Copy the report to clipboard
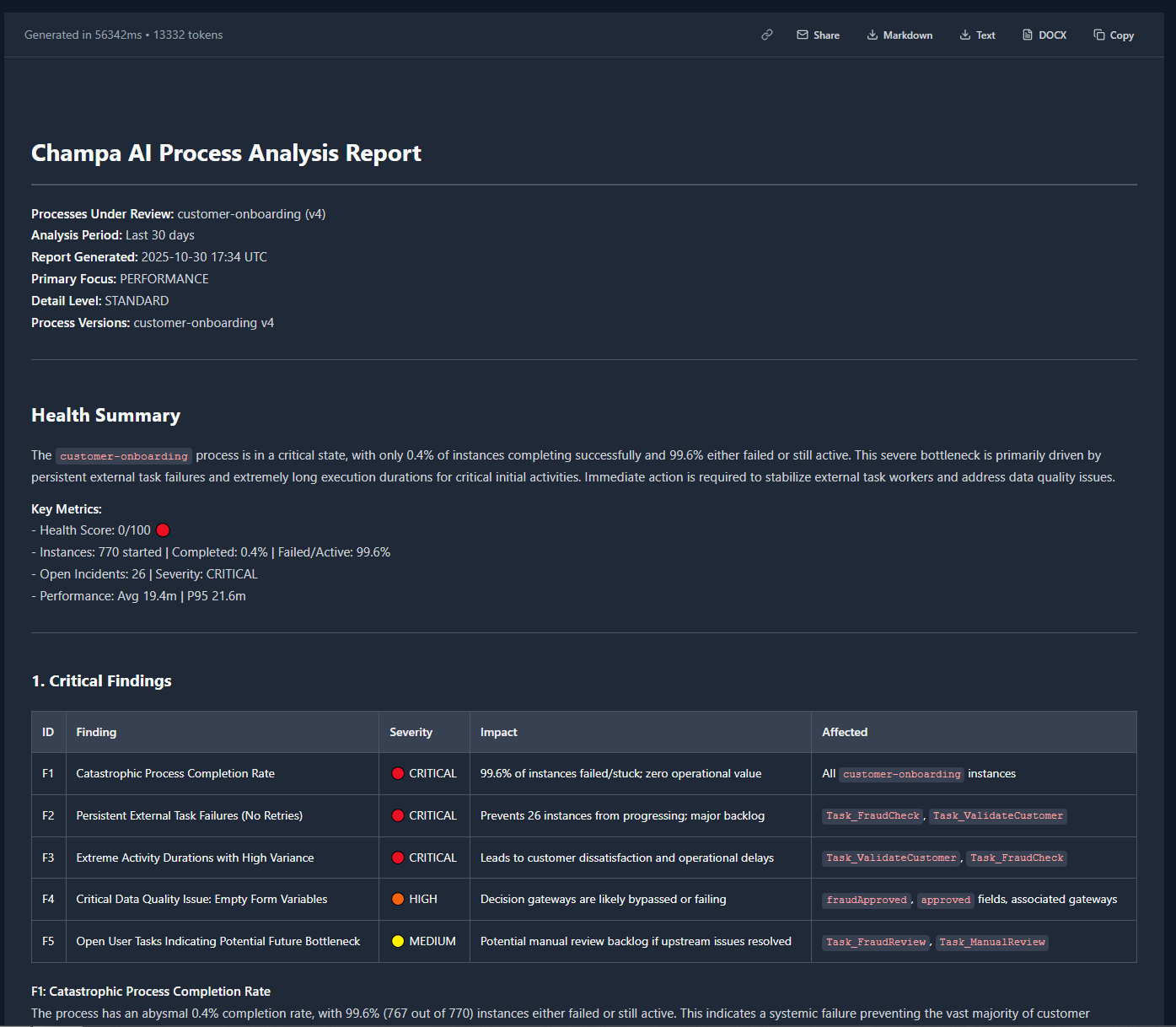1176x1027 pixels. coord(1114,35)
